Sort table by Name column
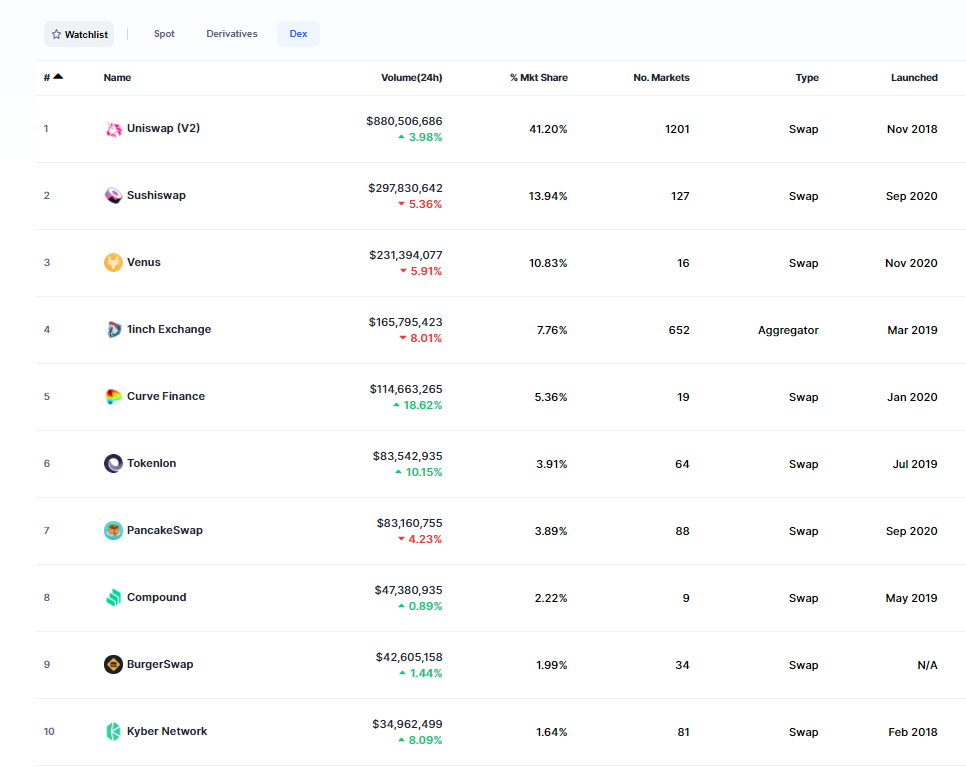966x782 pixels. (117, 78)
